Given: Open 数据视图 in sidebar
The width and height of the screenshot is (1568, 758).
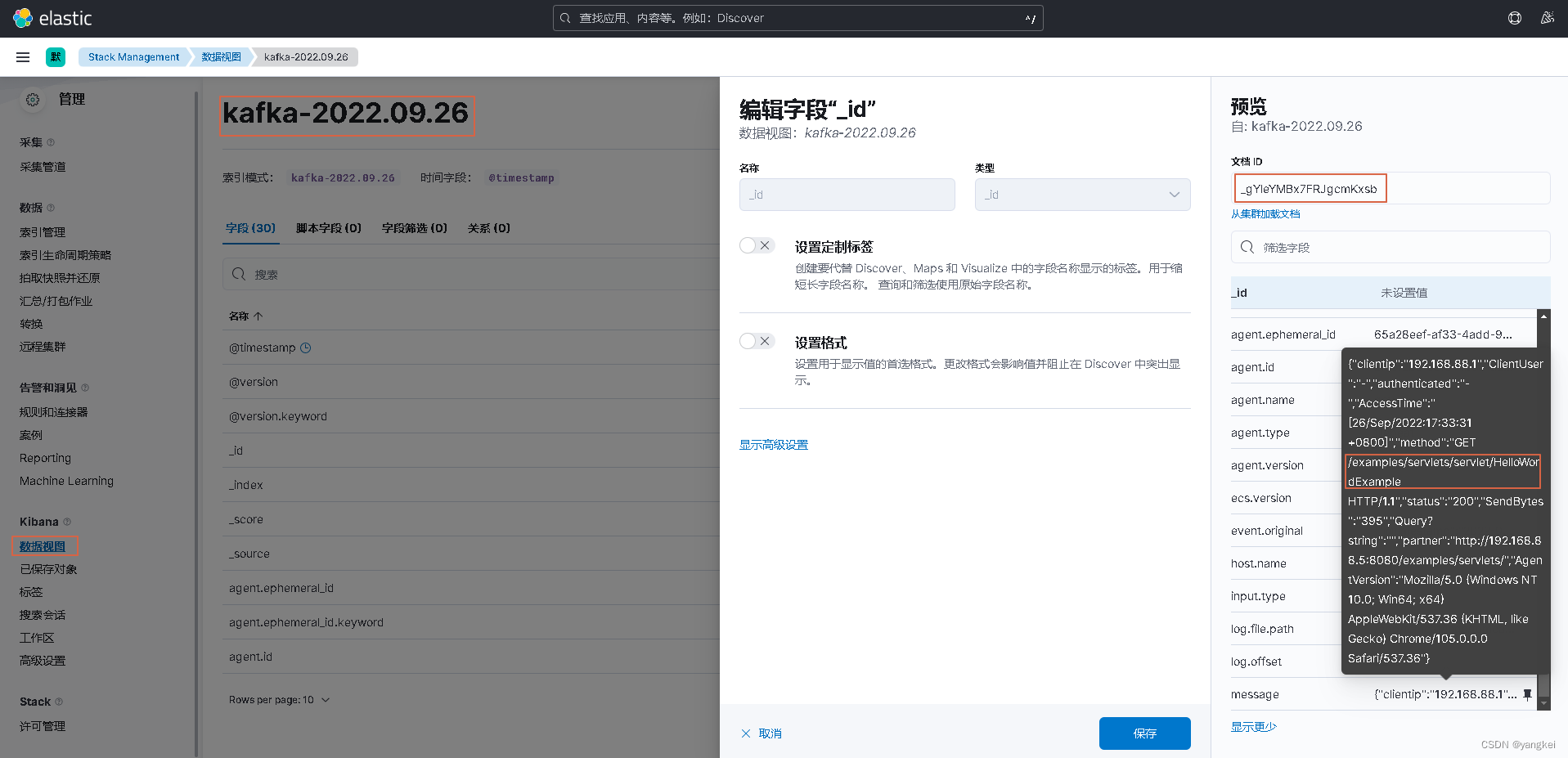Looking at the screenshot, I should coord(43,546).
